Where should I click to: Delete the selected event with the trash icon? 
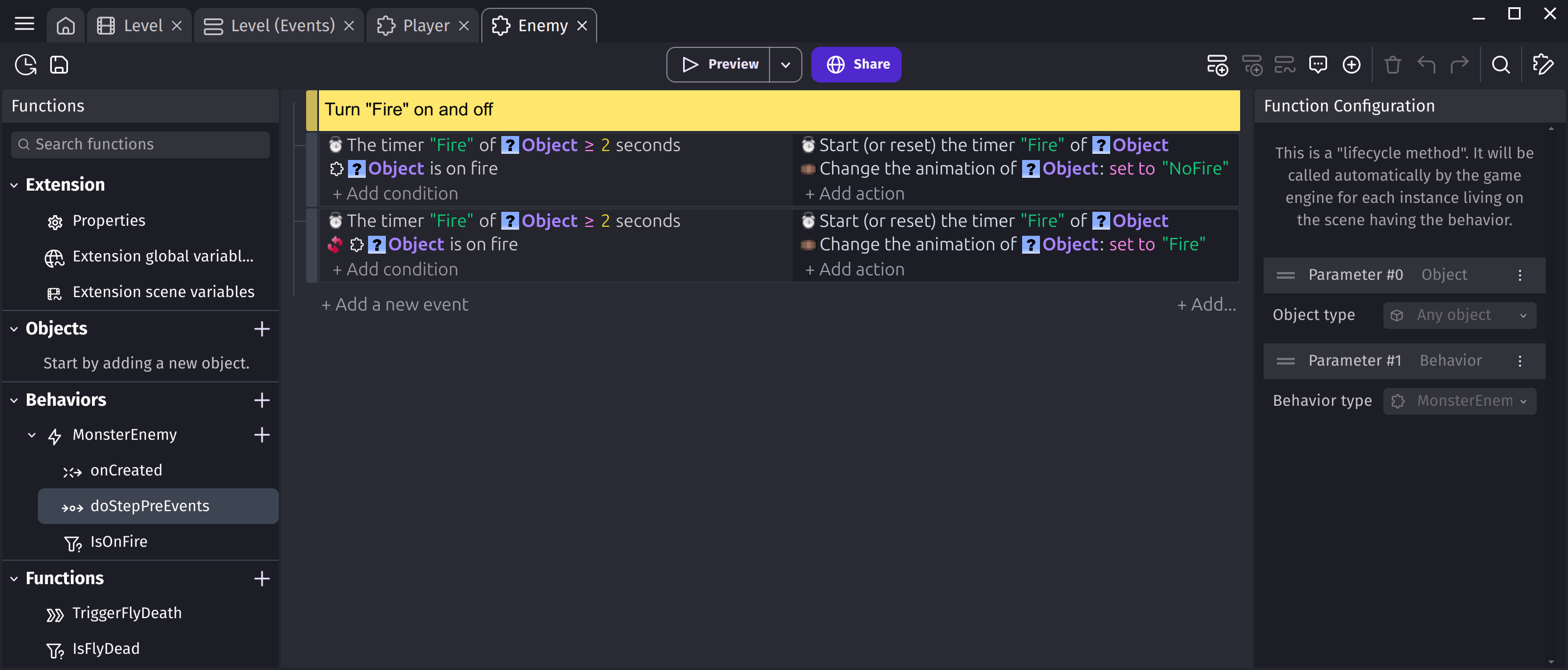tap(1393, 65)
